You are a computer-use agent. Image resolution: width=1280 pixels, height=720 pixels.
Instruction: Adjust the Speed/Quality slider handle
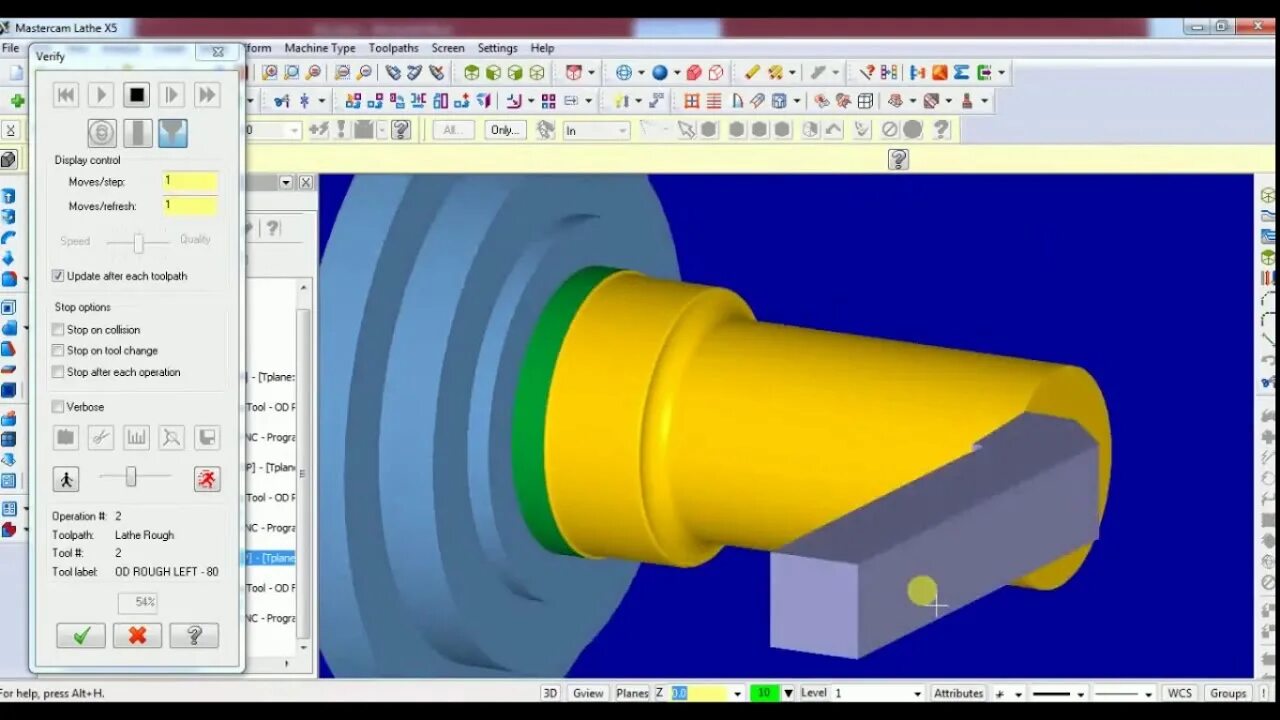138,242
